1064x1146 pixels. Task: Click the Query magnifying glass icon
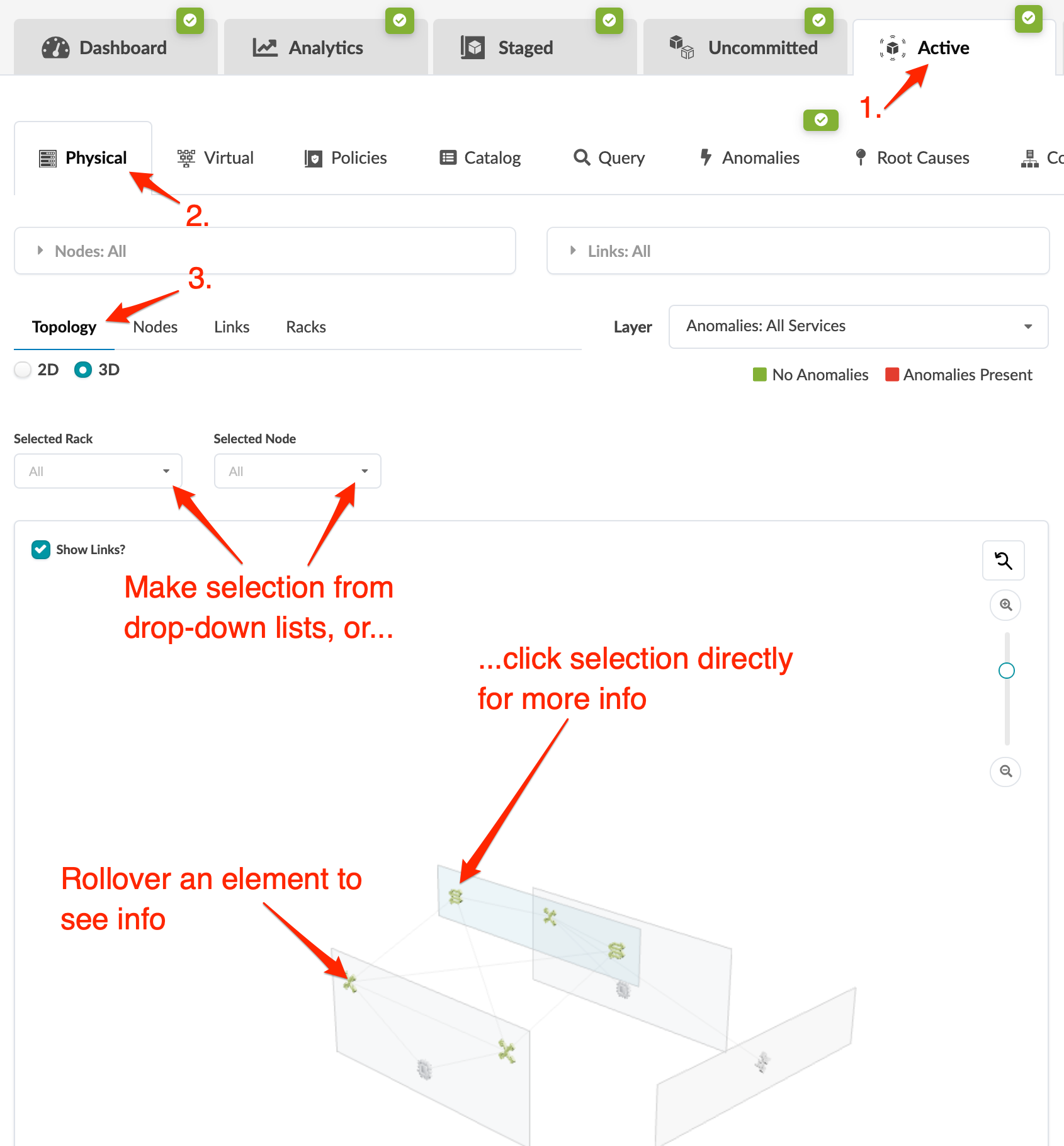(x=582, y=157)
